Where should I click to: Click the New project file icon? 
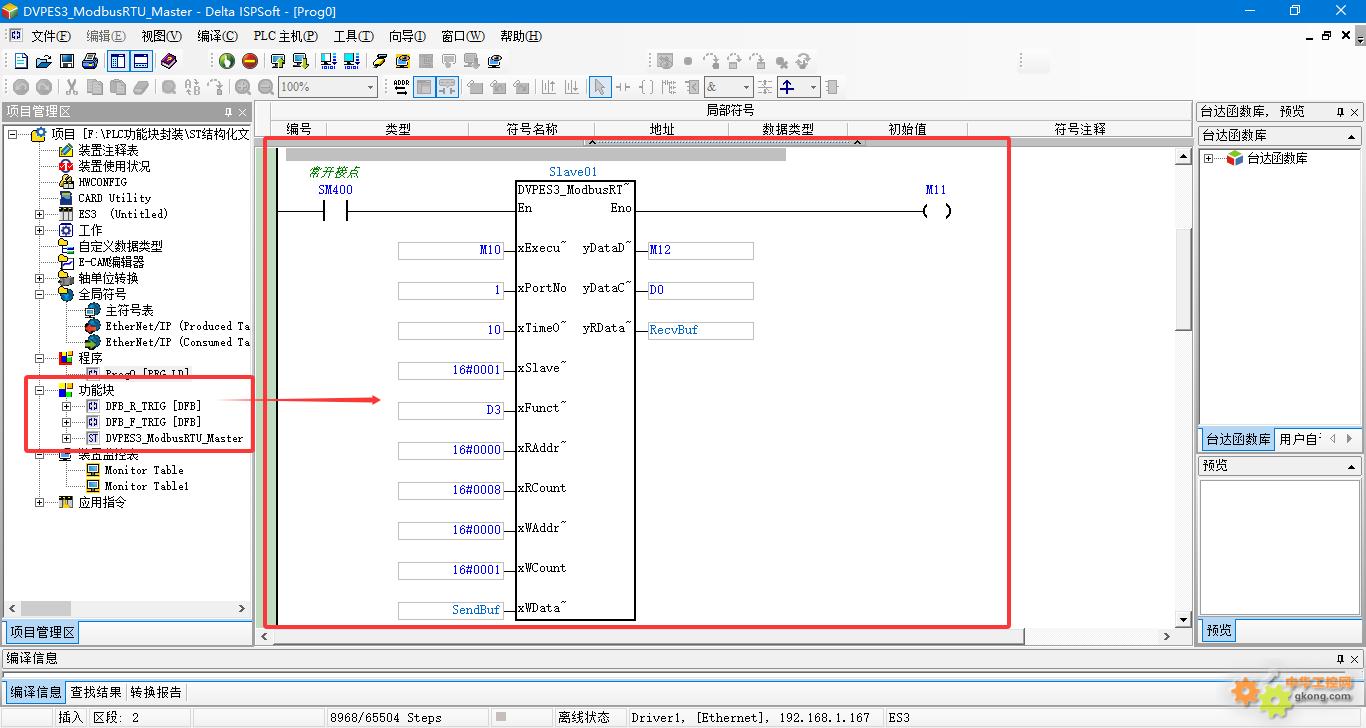pyautogui.click(x=20, y=62)
